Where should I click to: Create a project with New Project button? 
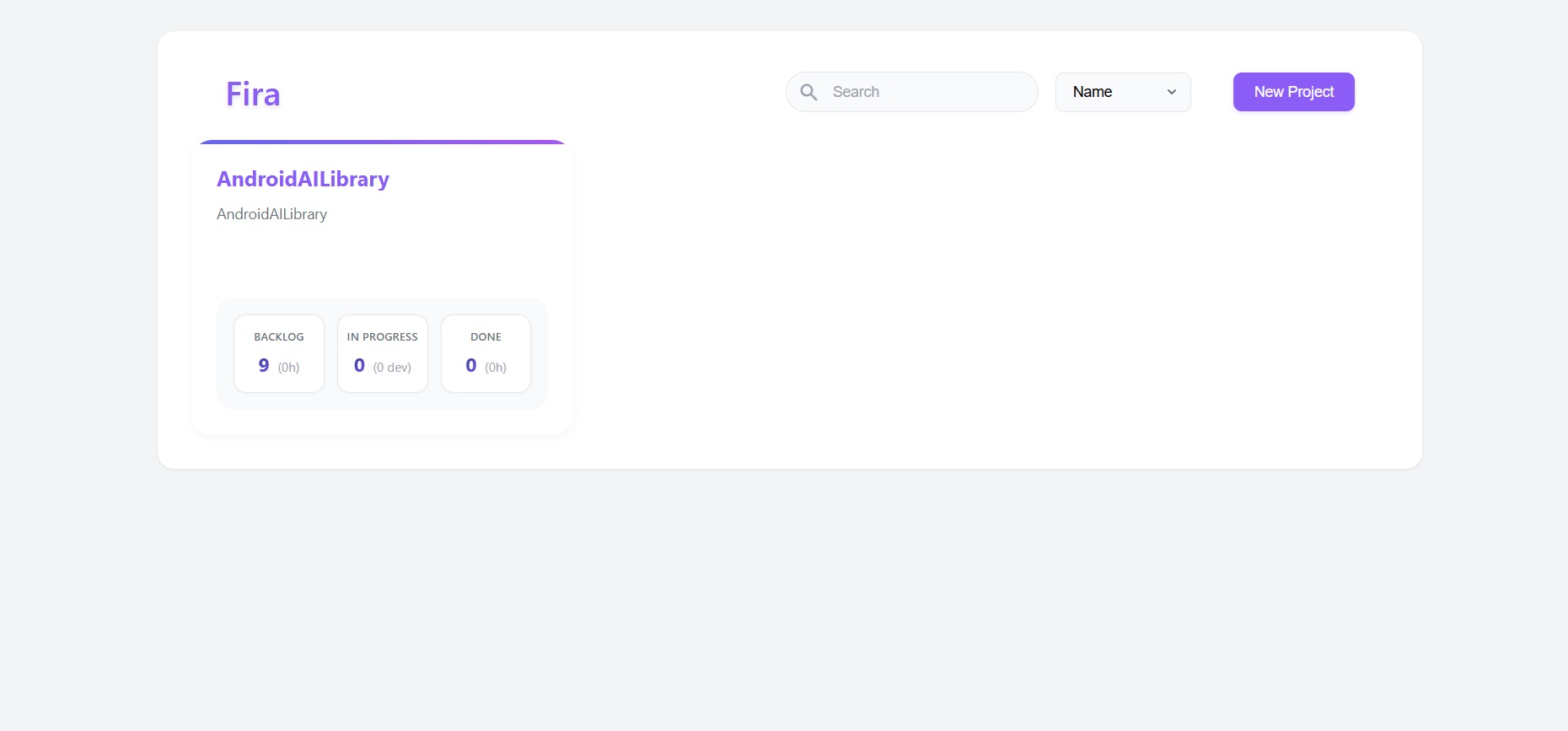(x=1293, y=92)
